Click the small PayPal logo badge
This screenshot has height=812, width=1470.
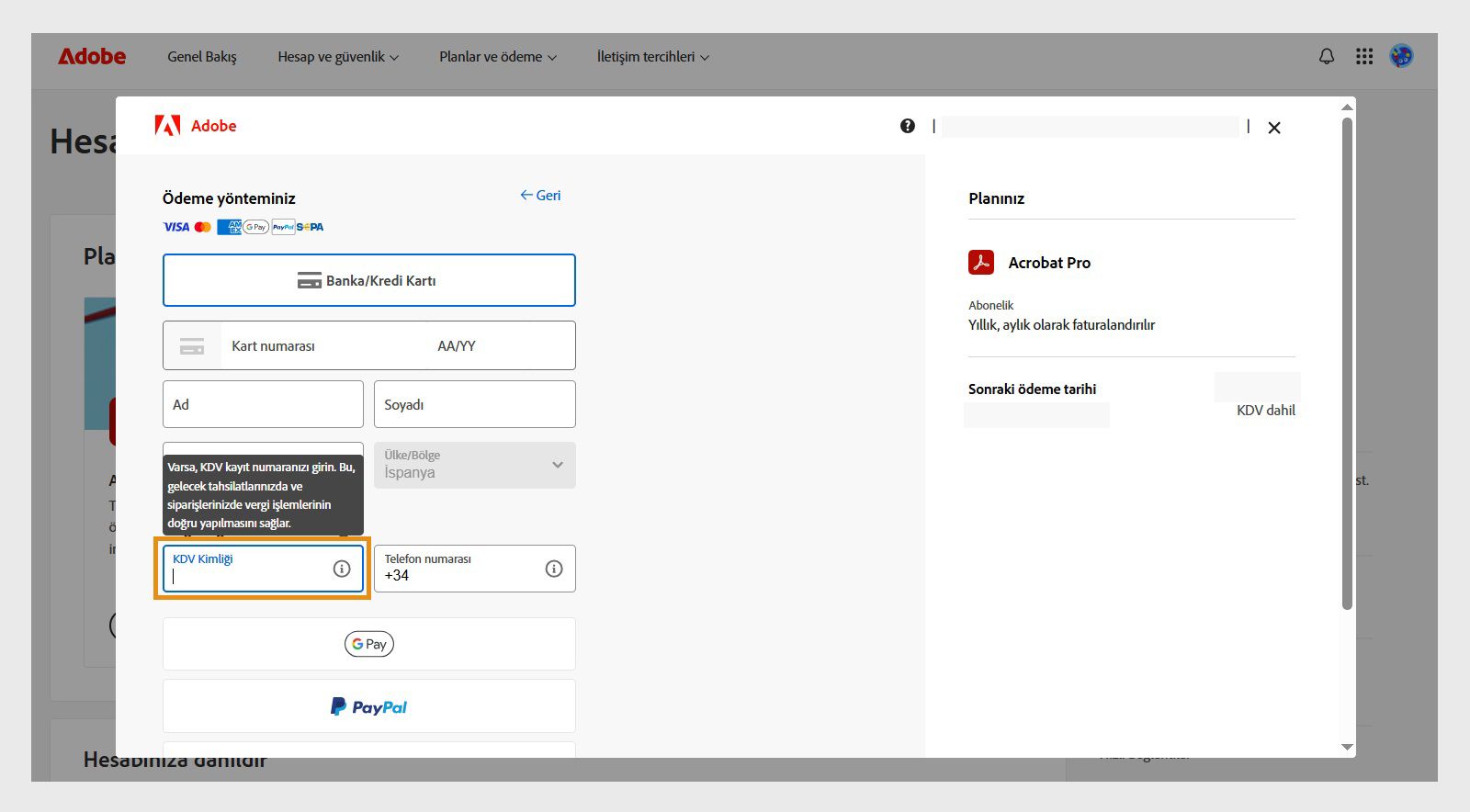[x=283, y=227]
